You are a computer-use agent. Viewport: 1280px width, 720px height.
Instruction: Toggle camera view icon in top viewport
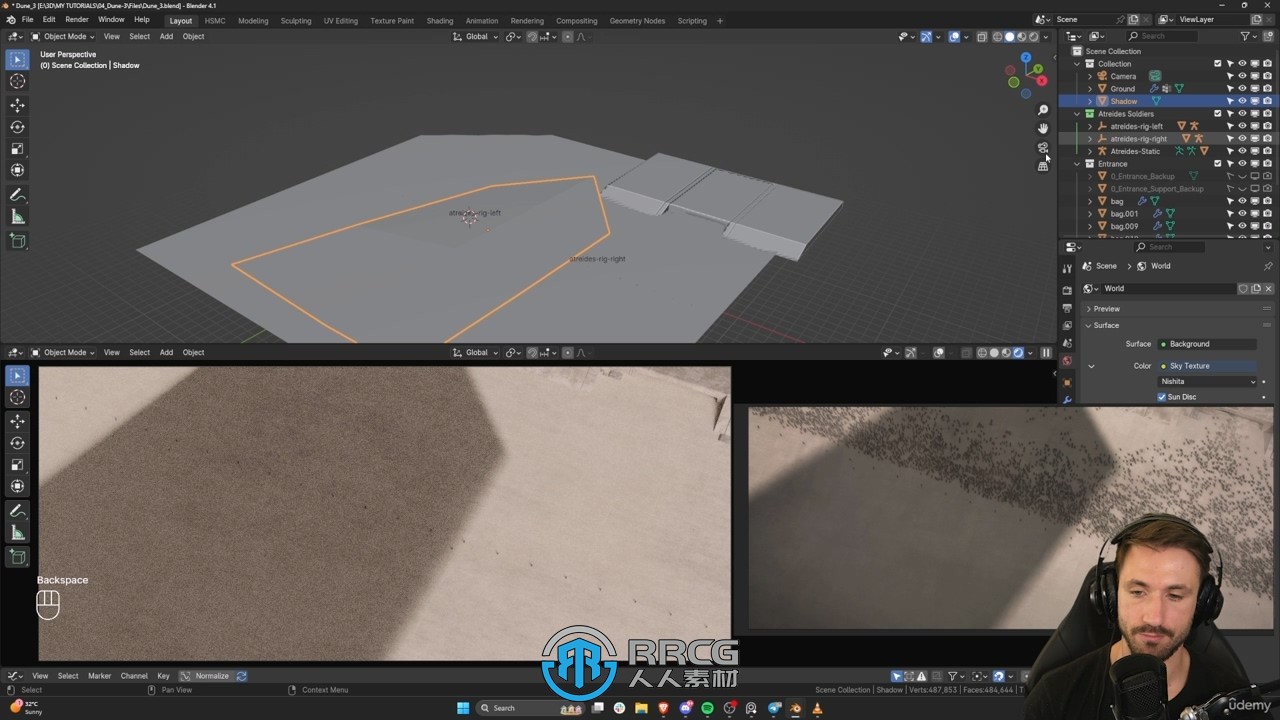tap(1043, 147)
